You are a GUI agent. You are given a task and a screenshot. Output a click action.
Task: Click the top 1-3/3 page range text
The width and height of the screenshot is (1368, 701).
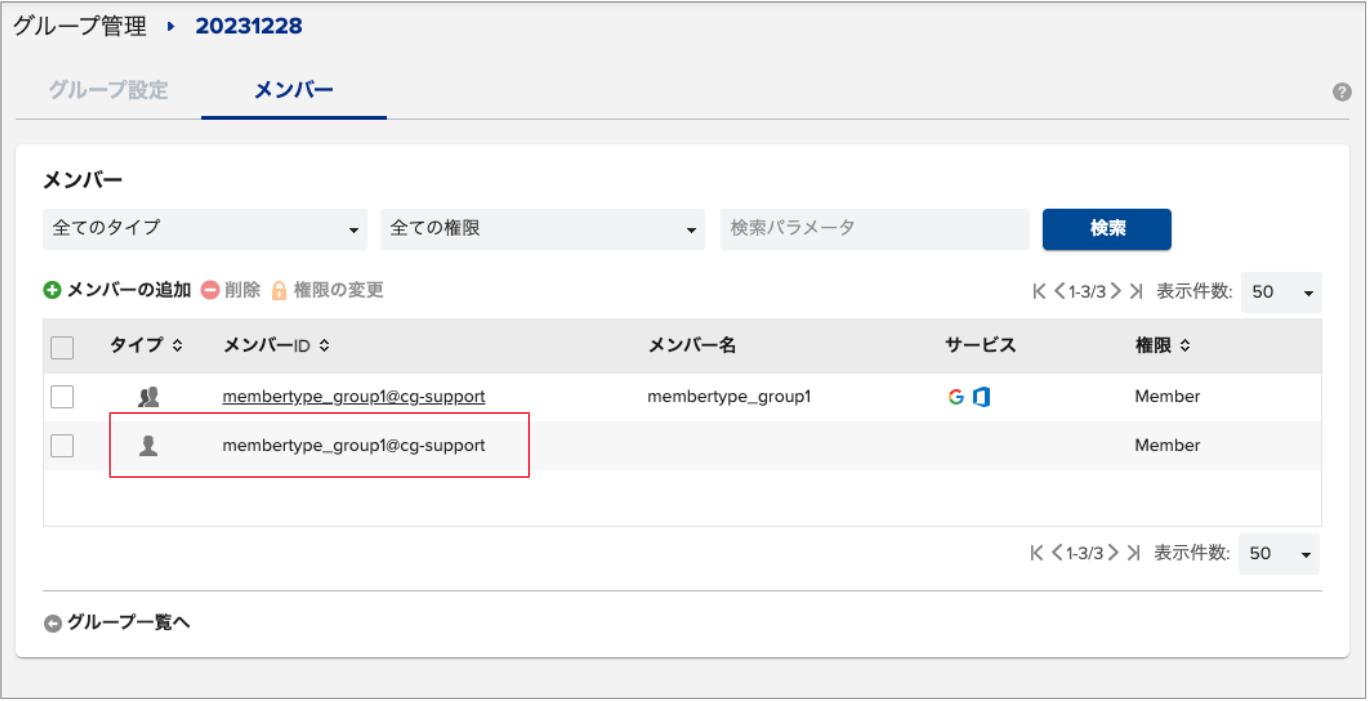(1086, 292)
